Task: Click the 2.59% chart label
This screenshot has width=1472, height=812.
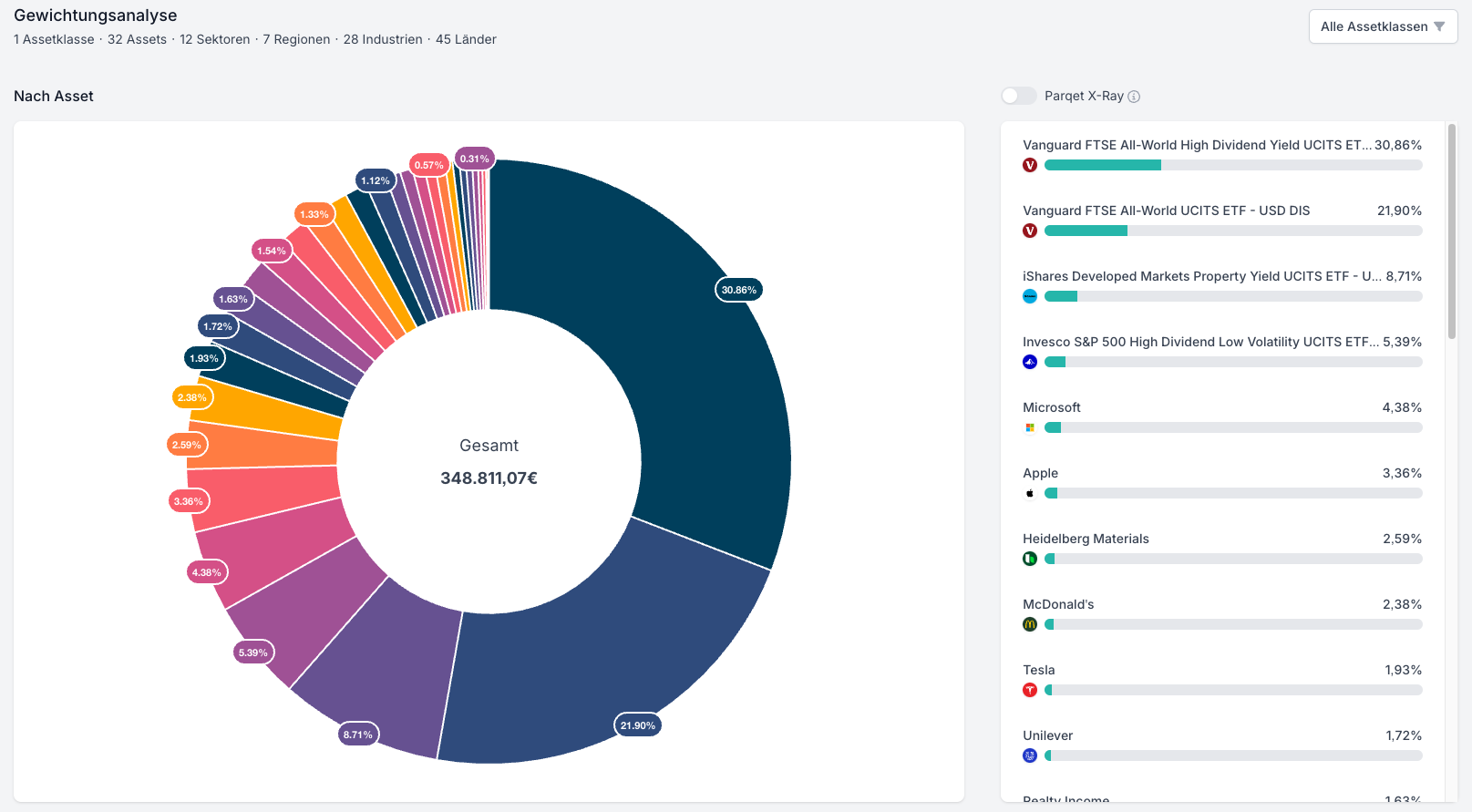Action: [x=186, y=445]
